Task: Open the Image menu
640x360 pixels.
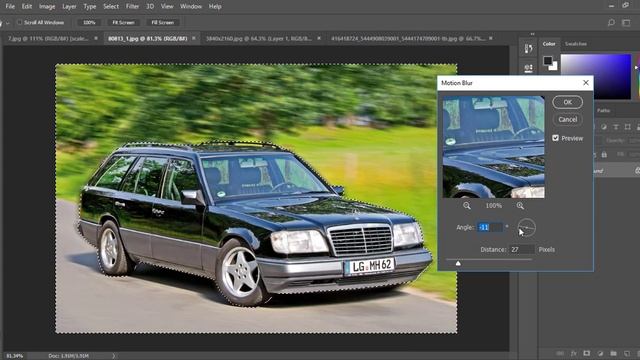Action: click(47, 7)
